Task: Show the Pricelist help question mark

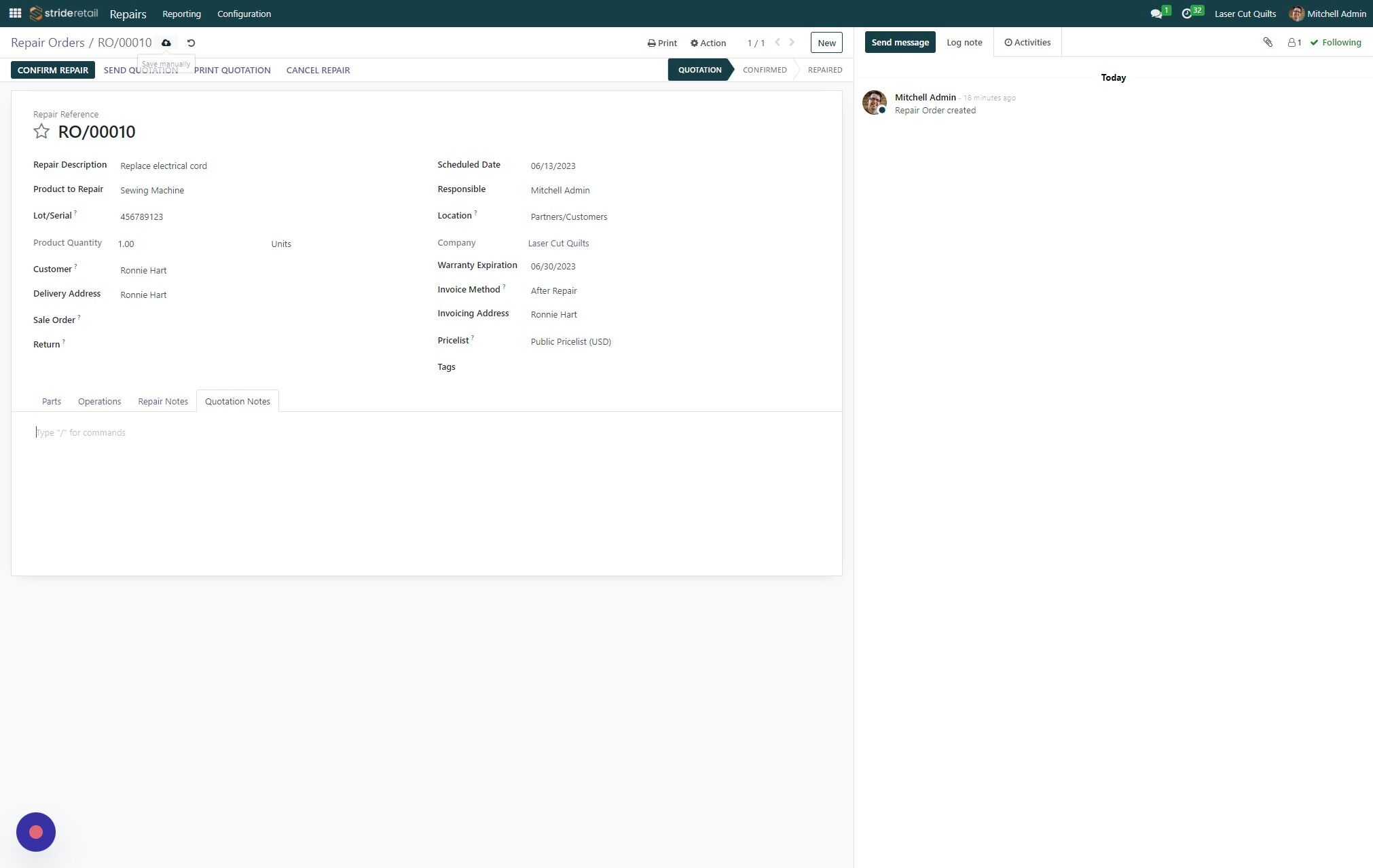Action: pyautogui.click(x=473, y=337)
